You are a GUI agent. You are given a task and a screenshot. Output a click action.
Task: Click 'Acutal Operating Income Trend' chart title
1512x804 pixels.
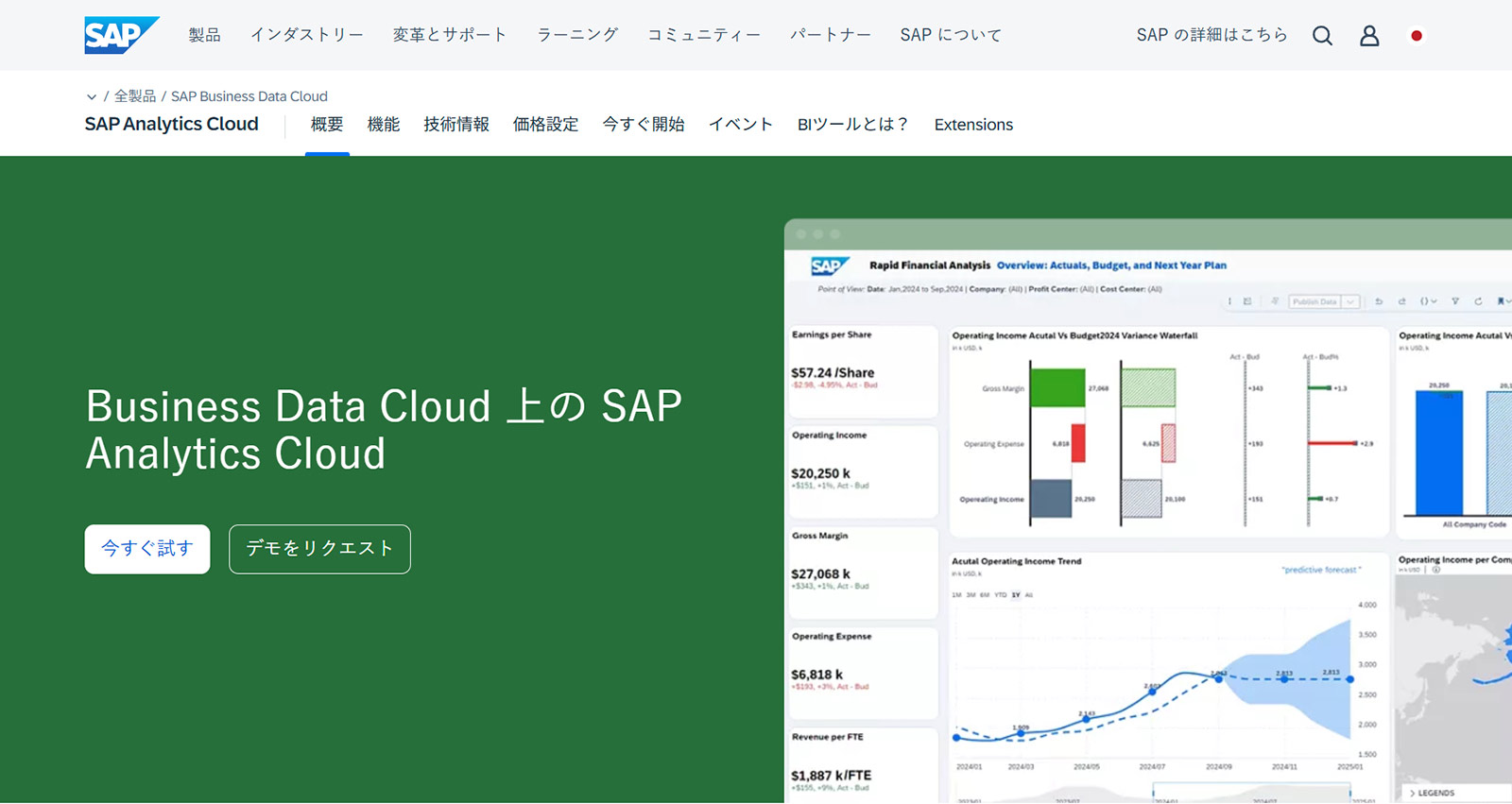[x=1017, y=561]
